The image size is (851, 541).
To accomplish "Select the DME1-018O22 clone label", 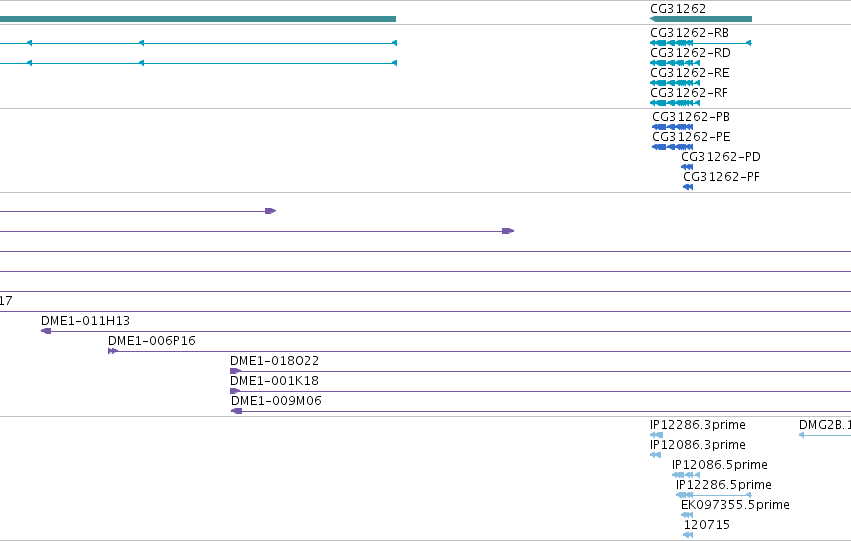I will [x=274, y=361].
